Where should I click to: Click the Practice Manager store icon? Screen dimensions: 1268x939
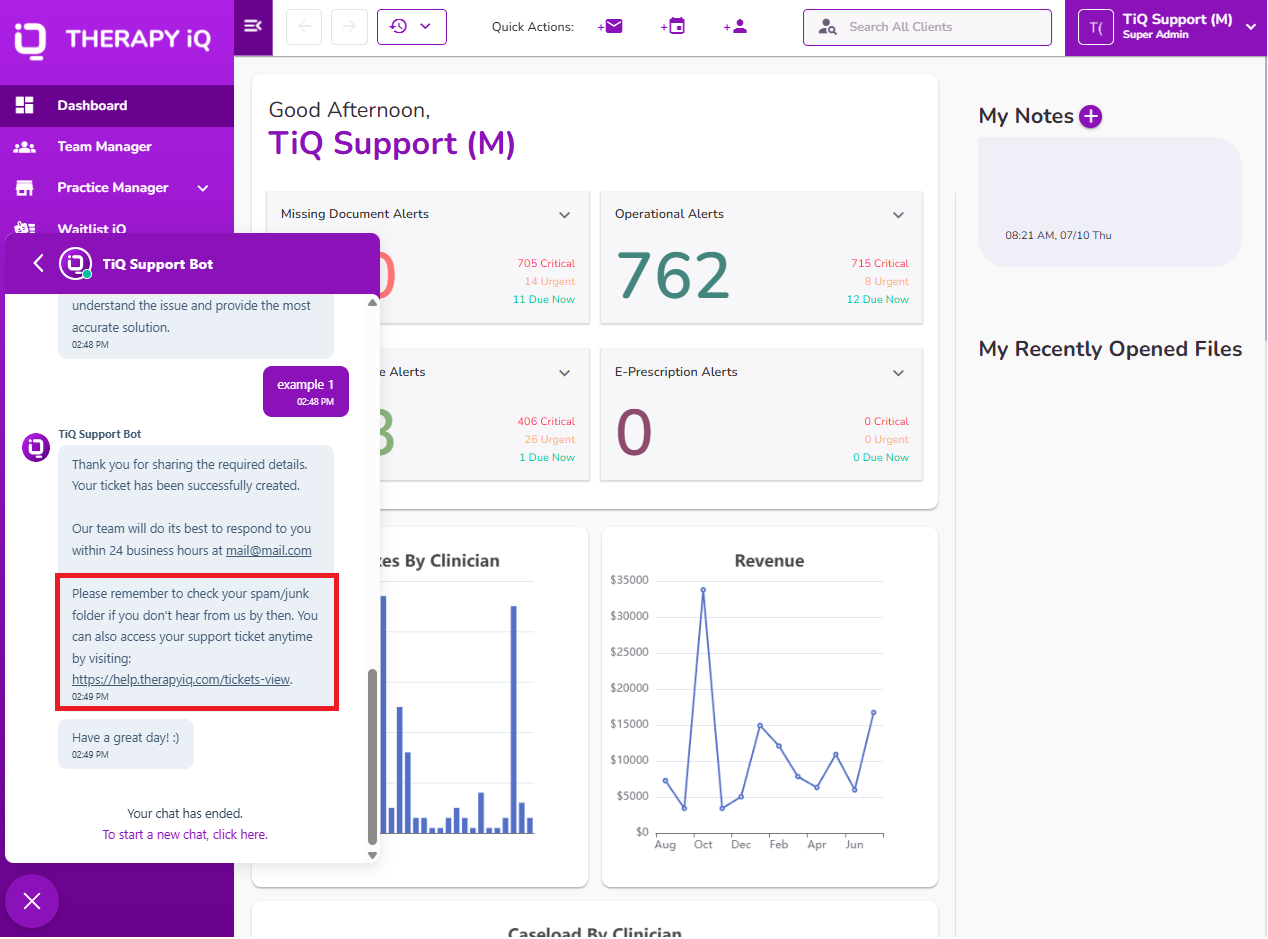(25, 188)
